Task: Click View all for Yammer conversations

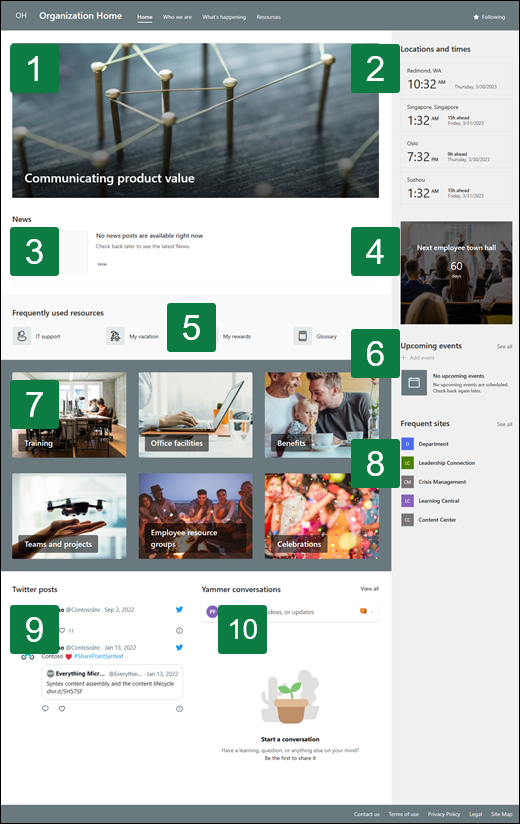Action: pos(369,589)
